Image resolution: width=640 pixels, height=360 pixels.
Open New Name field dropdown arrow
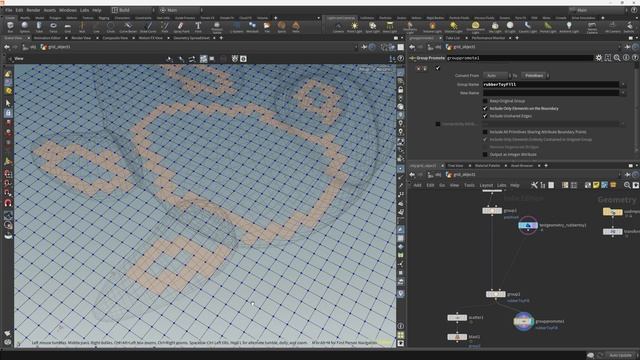[x=623, y=93]
